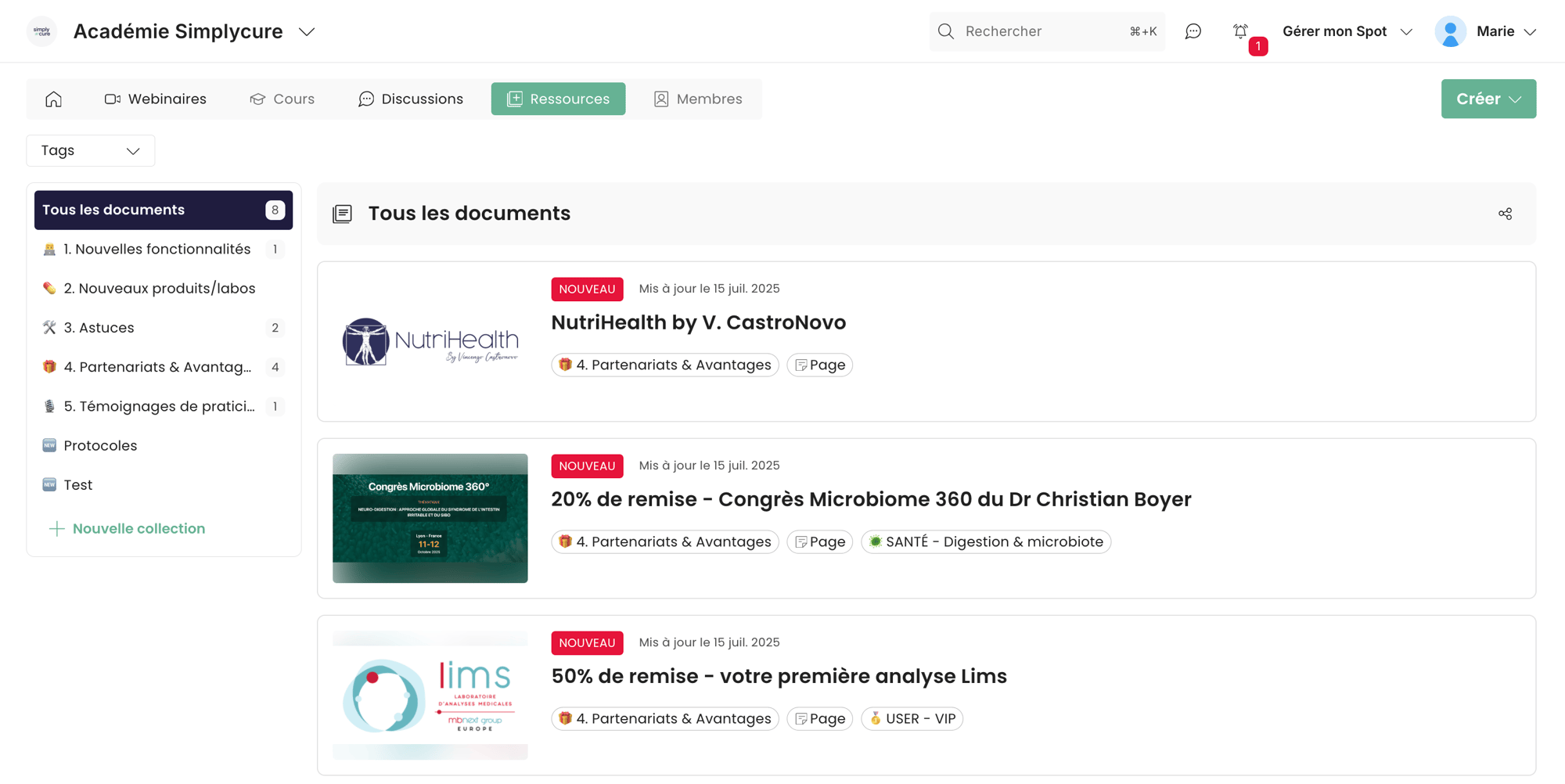
Task: Open the Tags filter dropdown
Action: (91, 151)
